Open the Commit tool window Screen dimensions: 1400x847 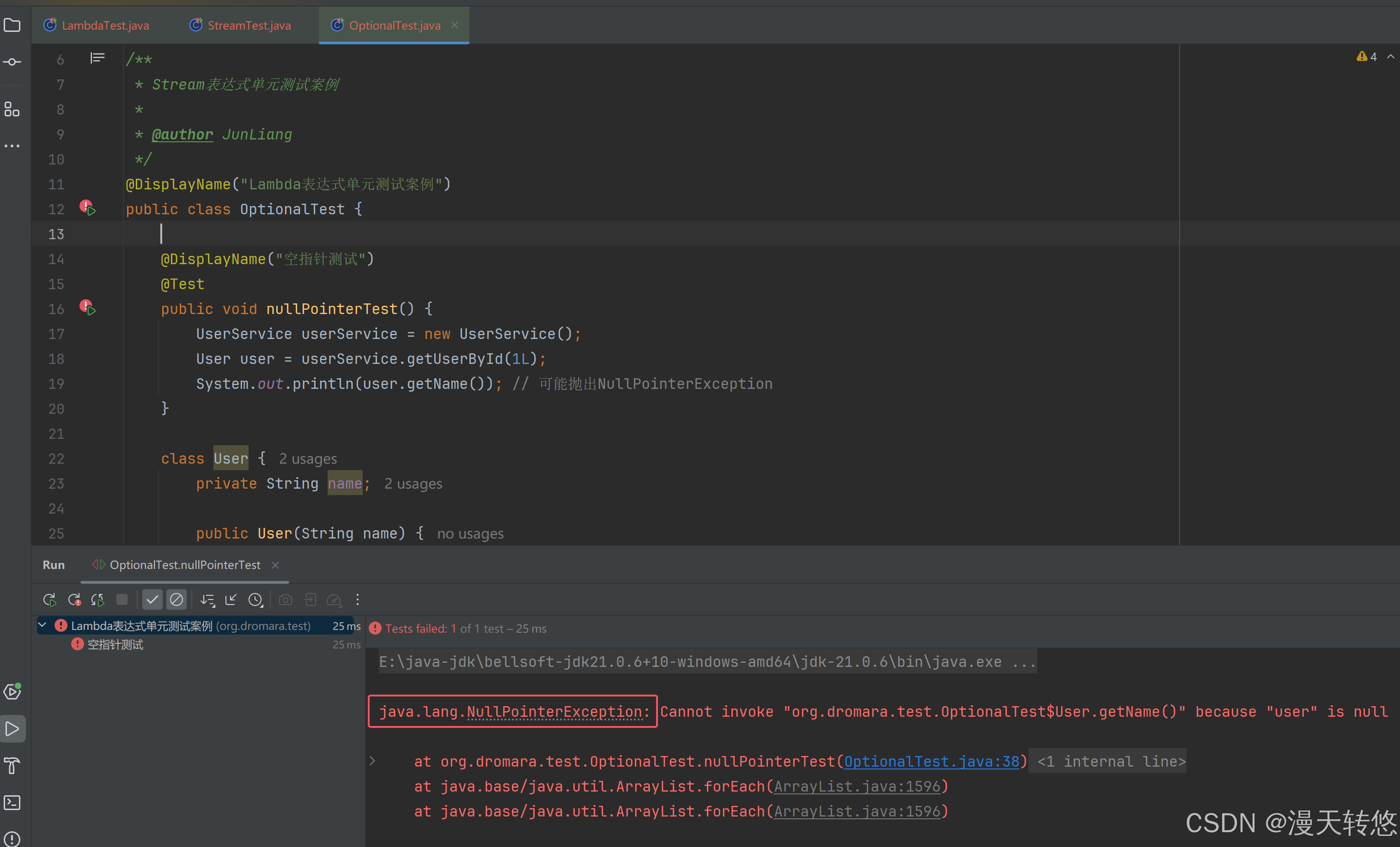coord(12,61)
